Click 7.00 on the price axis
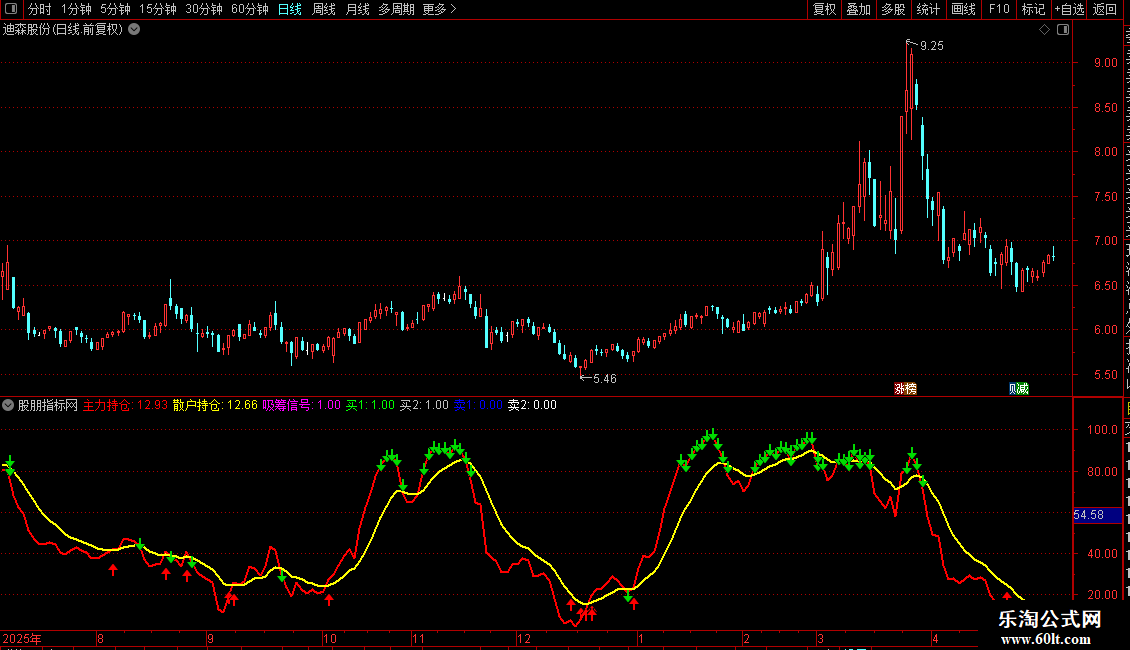Screen dimensions: 1130x650 point(1105,241)
